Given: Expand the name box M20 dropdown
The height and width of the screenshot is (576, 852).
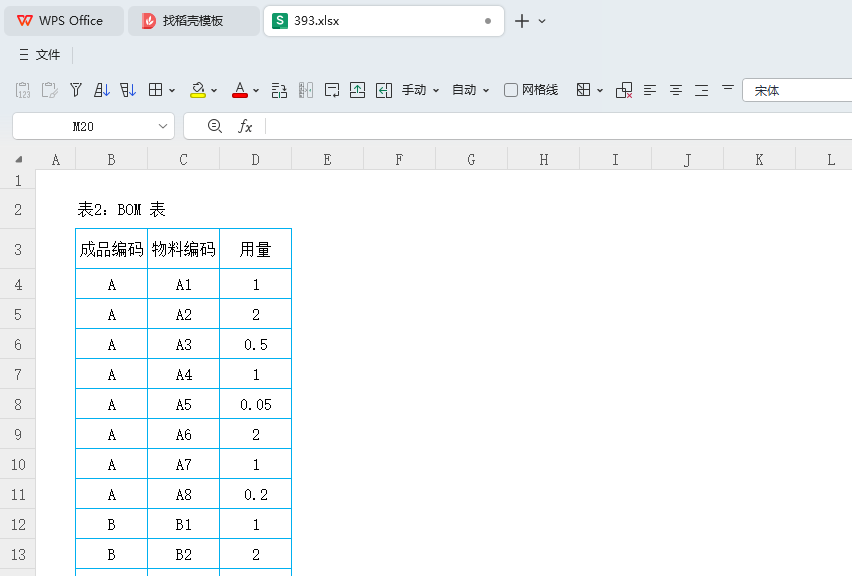Looking at the screenshot, I should [162, 127].
